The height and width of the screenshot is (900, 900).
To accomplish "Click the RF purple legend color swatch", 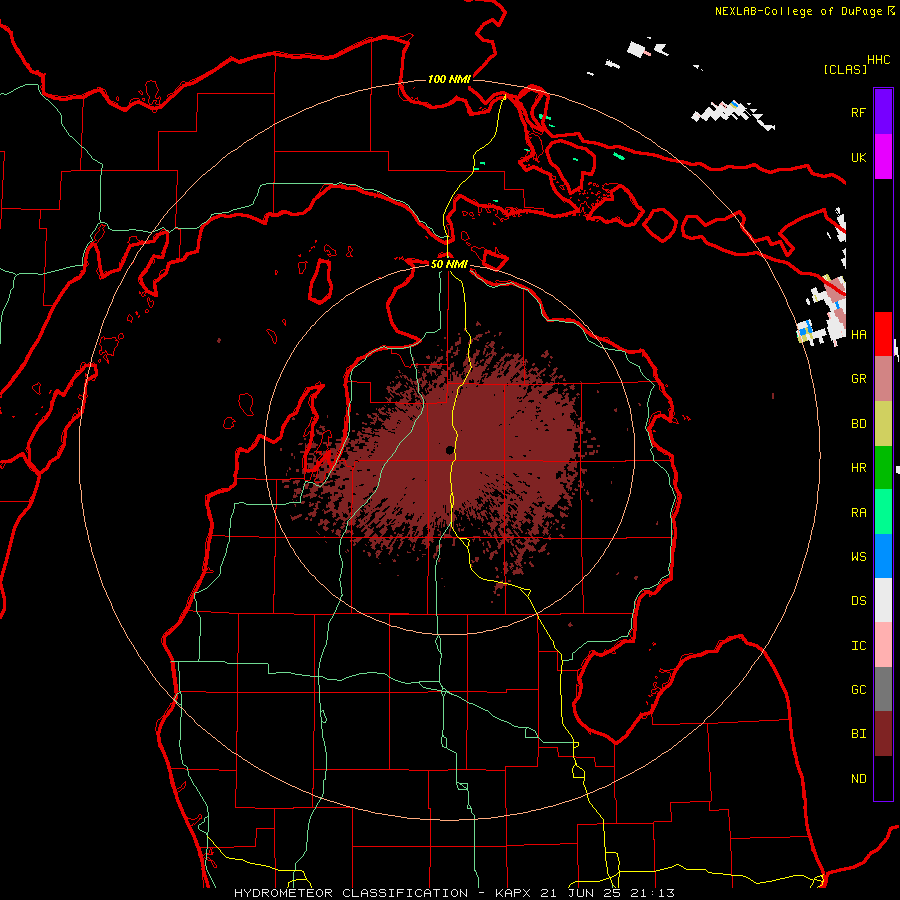I will click(x=883, y=112).
